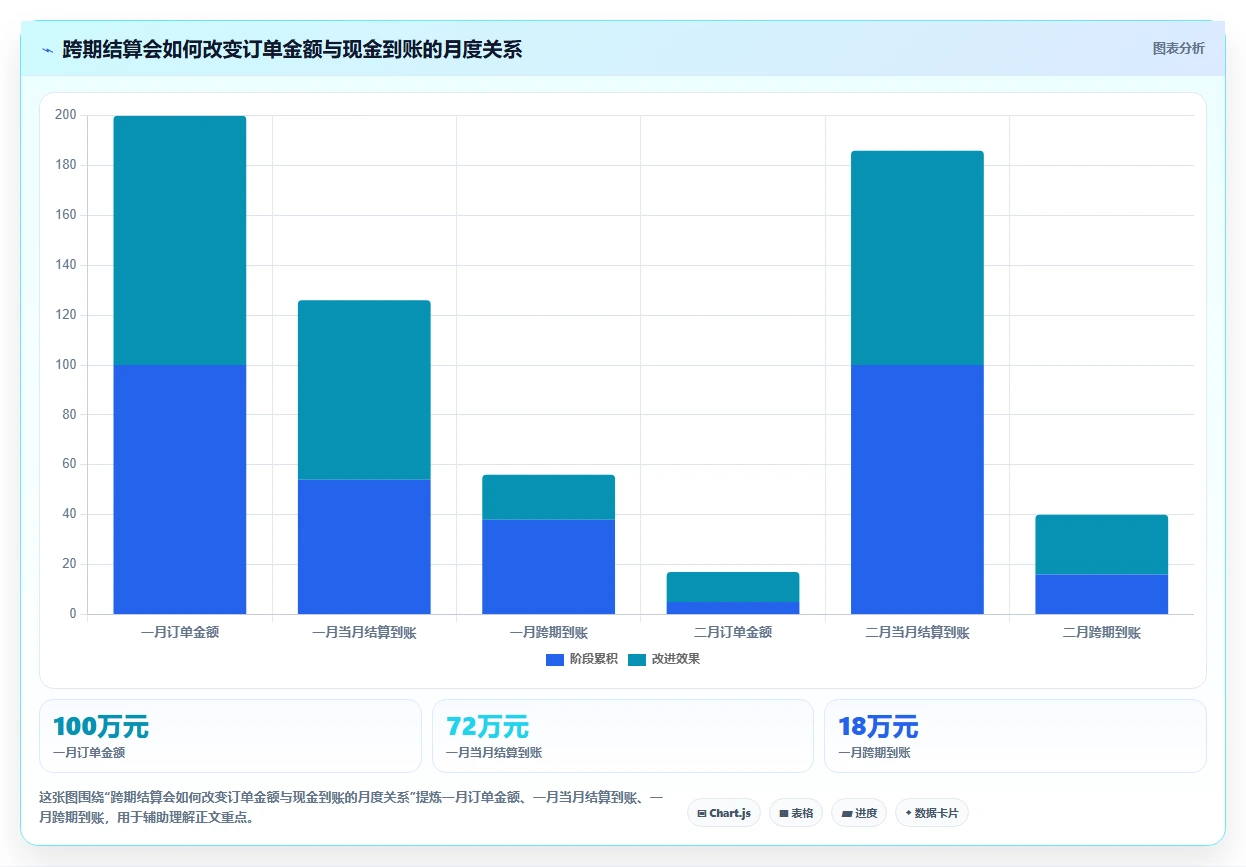1246x867 pixels.
Task: Click the blue segment of 一月当月结算到账 bar
Action: point(364,547)
